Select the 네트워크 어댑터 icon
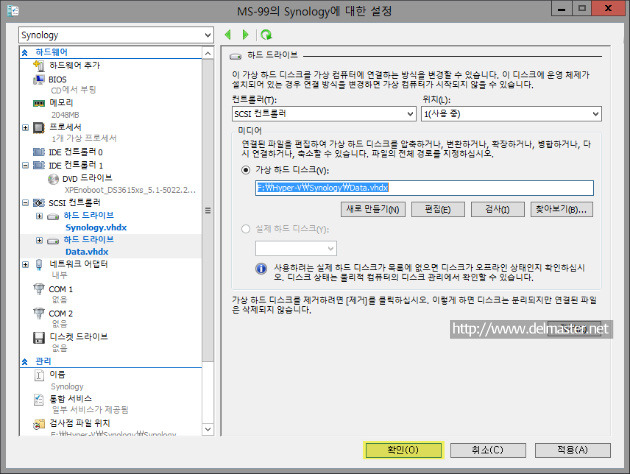 [39, 264]
